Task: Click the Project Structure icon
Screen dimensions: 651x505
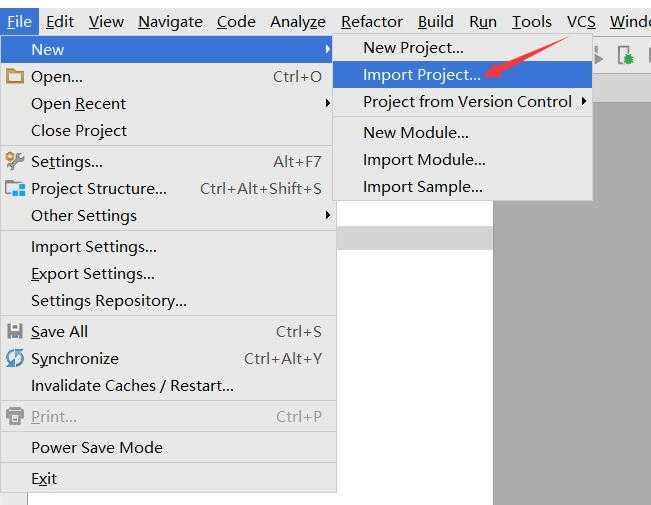Action: (15, 189)
